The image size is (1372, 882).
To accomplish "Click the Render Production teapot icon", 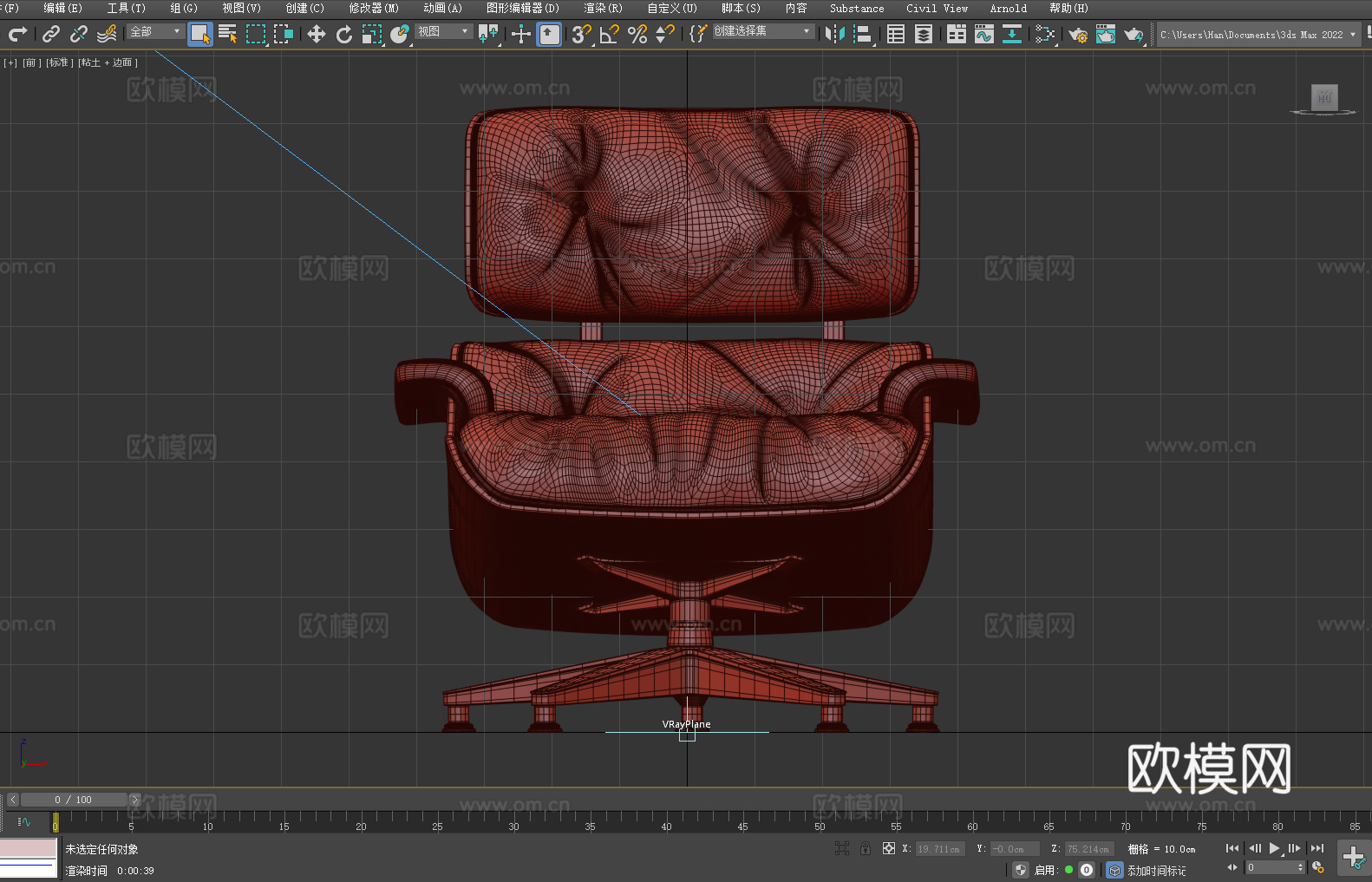I will pos(1134,34).
